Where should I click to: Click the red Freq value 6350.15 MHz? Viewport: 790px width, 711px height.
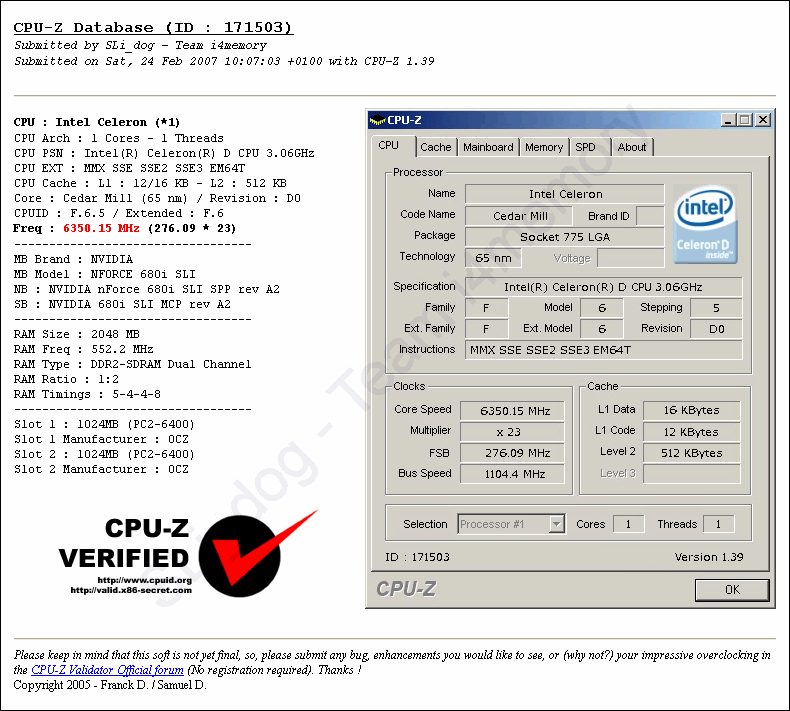[x=101, y=228]
